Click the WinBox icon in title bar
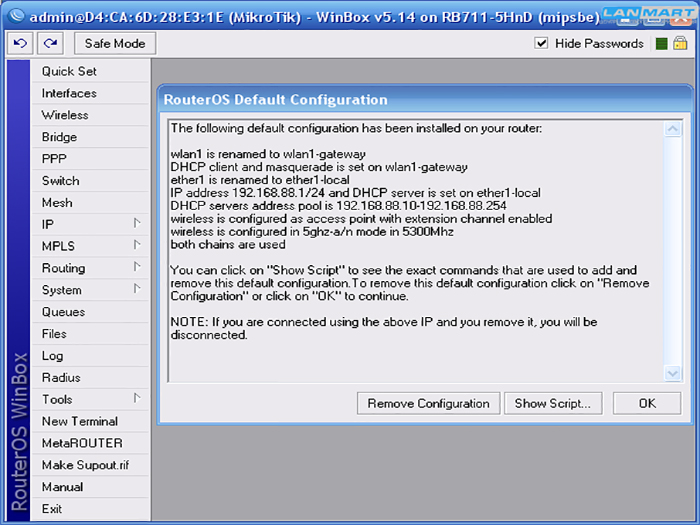This screenshot has width=700, height=525. pos(17,16)
